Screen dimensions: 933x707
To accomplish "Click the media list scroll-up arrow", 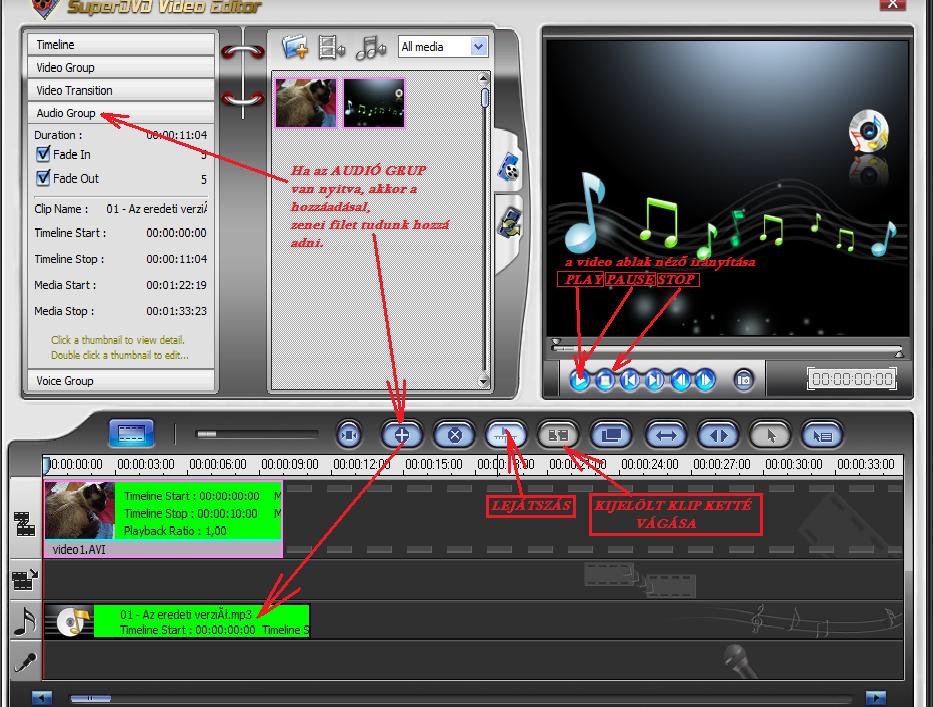I will point(483,78).
